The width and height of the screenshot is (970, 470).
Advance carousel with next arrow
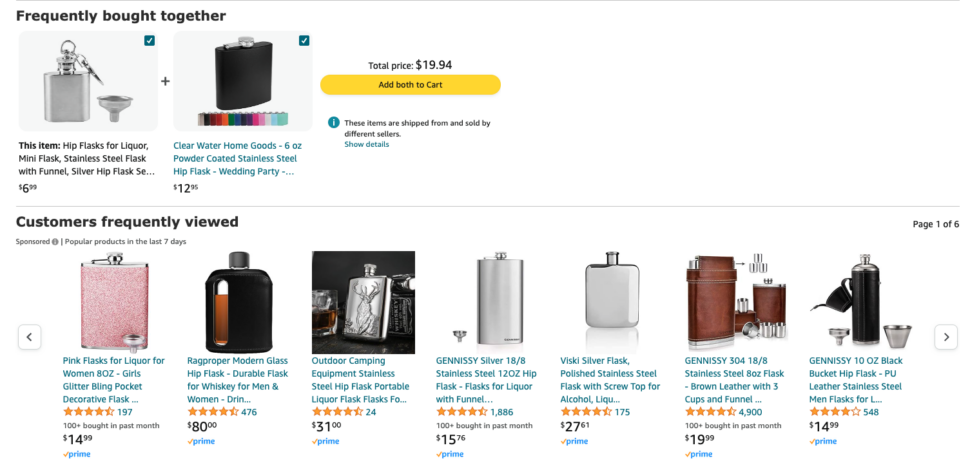point(945,337)
